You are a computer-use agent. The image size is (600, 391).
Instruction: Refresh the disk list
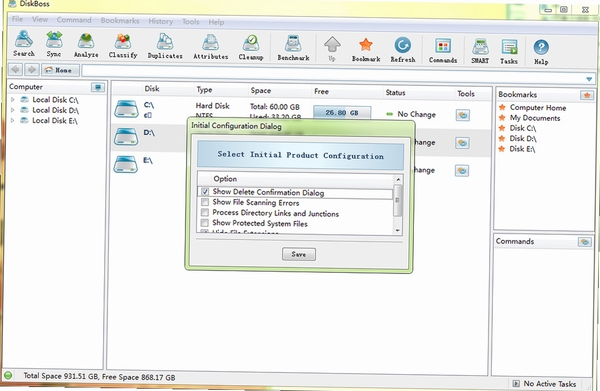click(403, 50)
